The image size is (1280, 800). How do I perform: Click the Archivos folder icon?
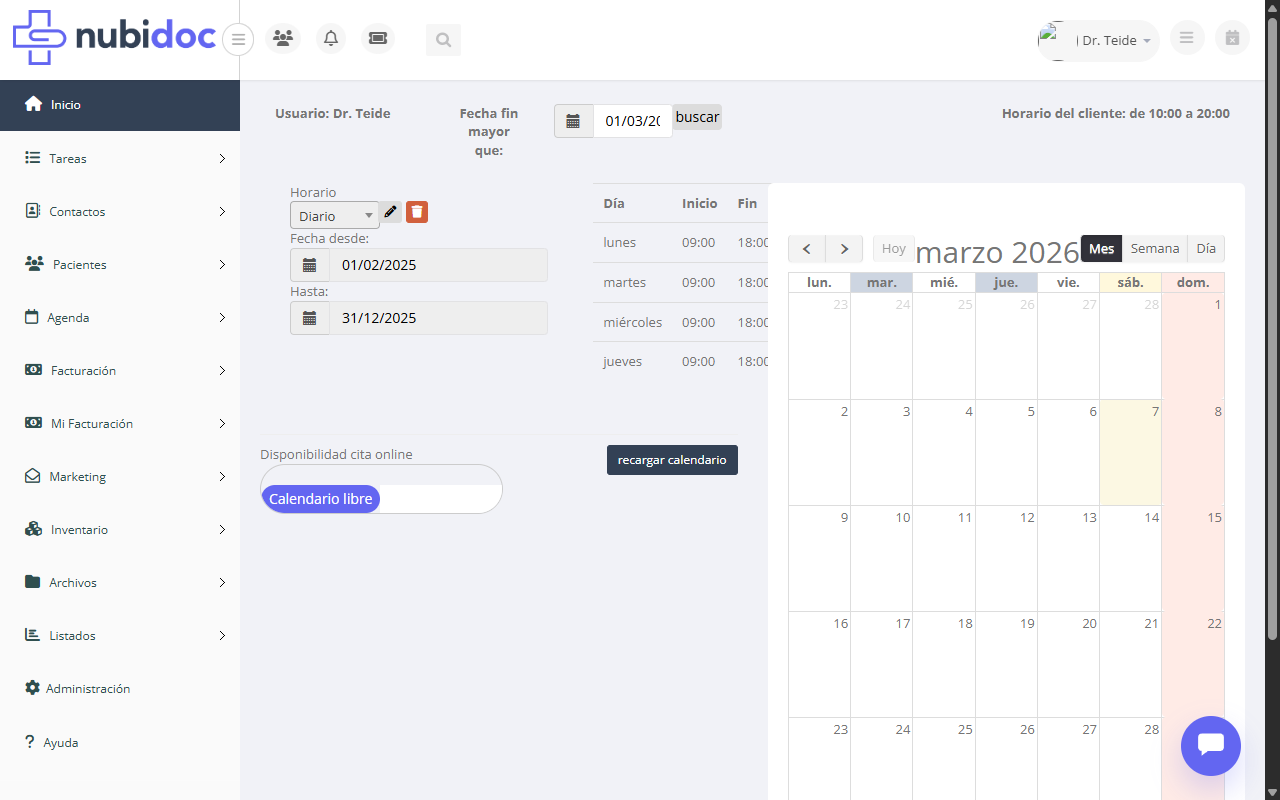pyautogui.click(x=32, y=582)
